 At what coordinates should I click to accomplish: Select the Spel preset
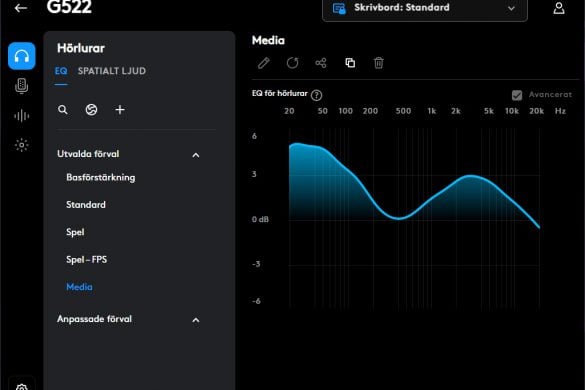pyautogui.click(x=75, y=232)
